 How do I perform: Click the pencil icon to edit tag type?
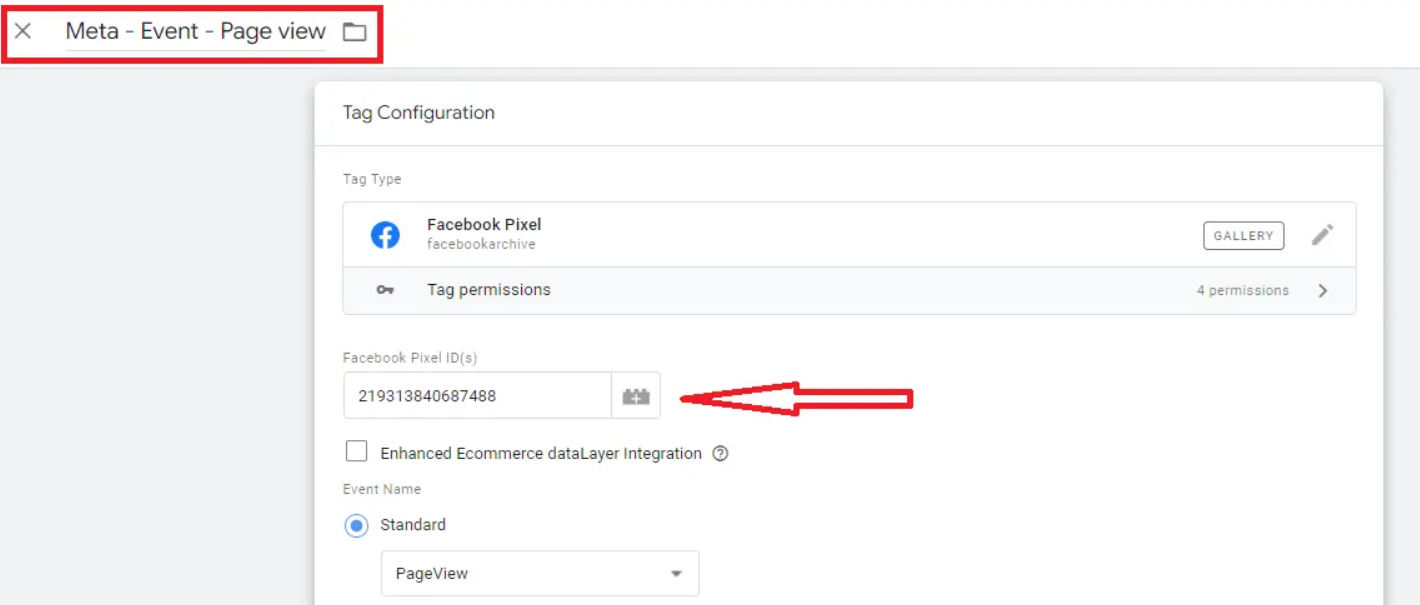click(x=1322, y=234)
